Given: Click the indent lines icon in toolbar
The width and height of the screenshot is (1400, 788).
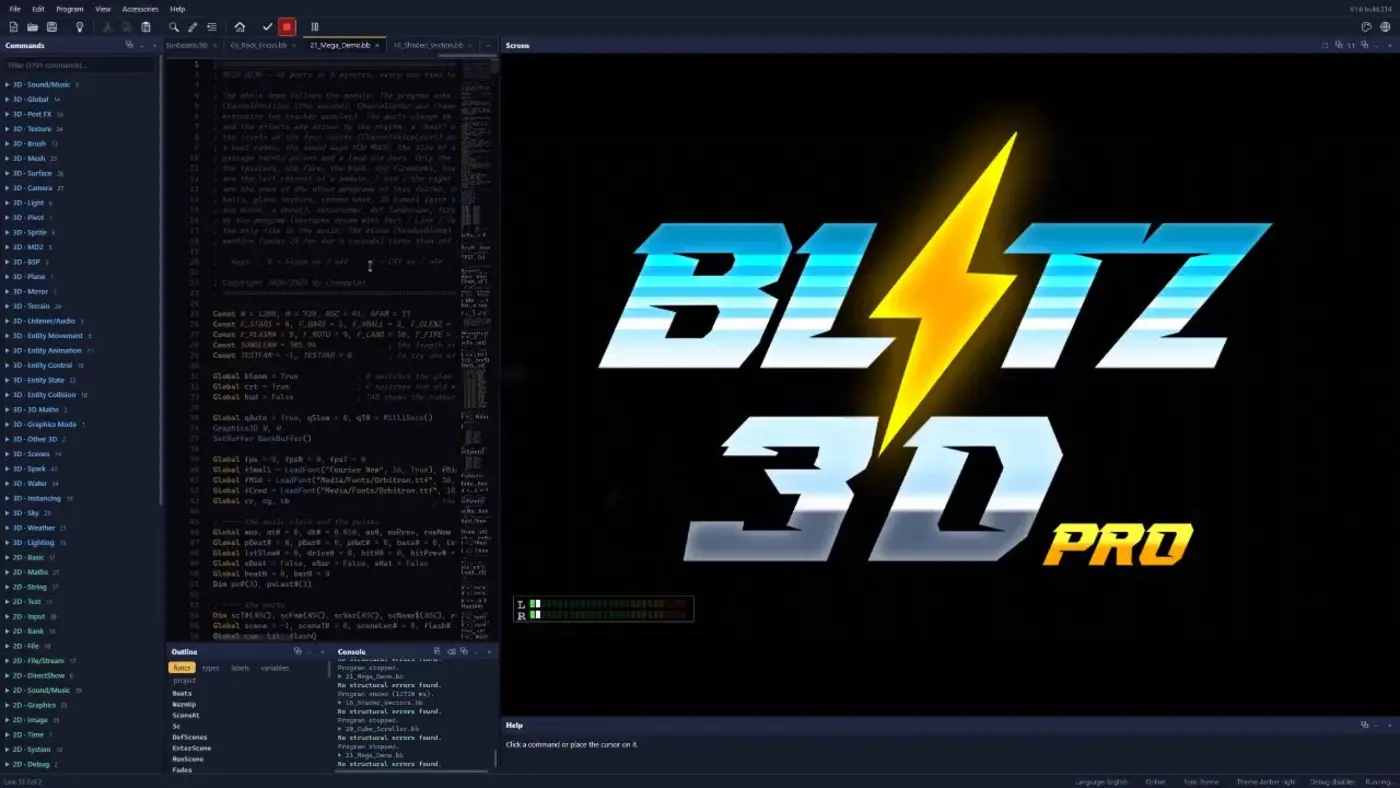Looking at the screenshot, I should point(212,27).
